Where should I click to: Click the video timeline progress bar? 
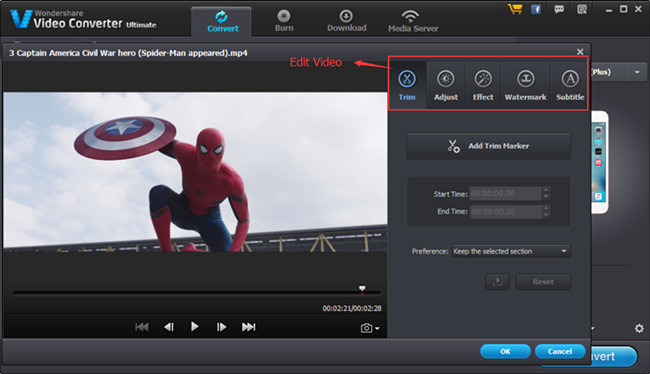click(x=196, y=293)
